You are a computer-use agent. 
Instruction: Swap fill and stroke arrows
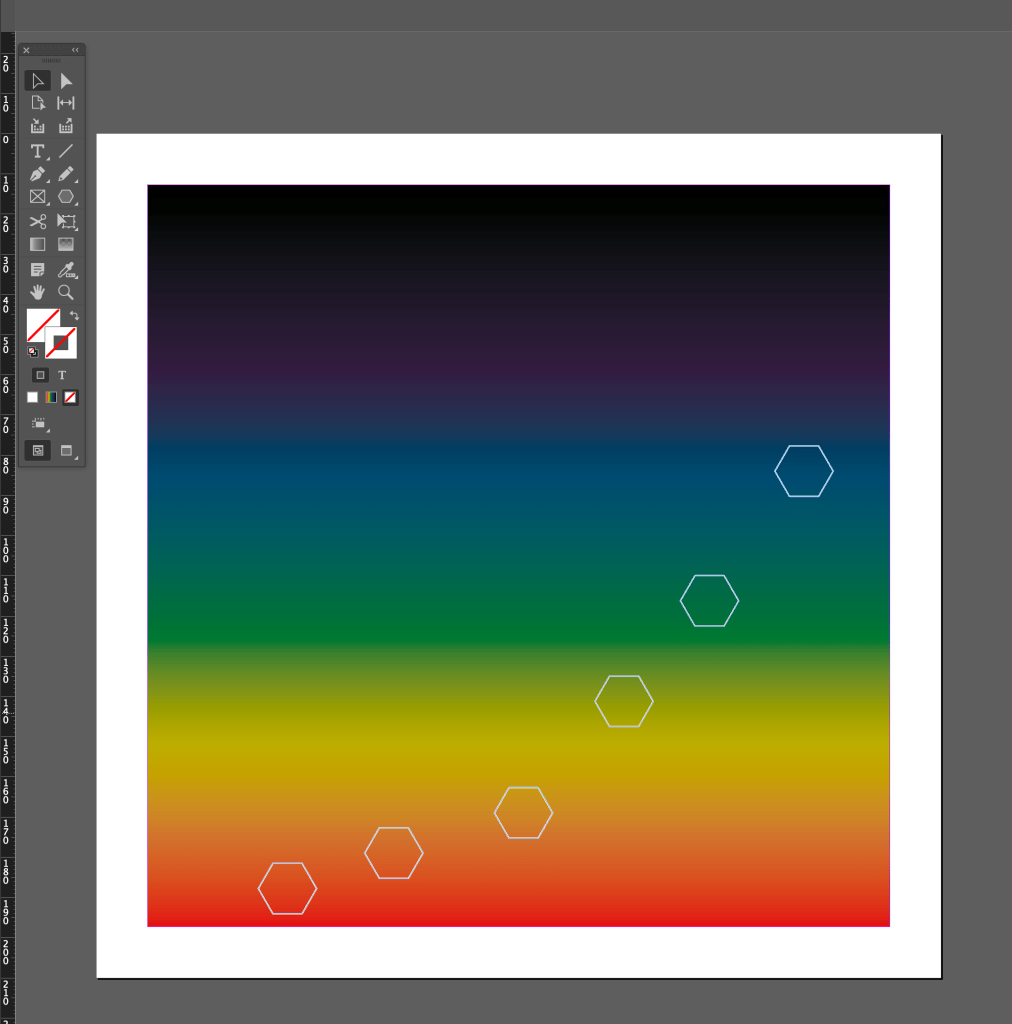[x=74, y=315]
